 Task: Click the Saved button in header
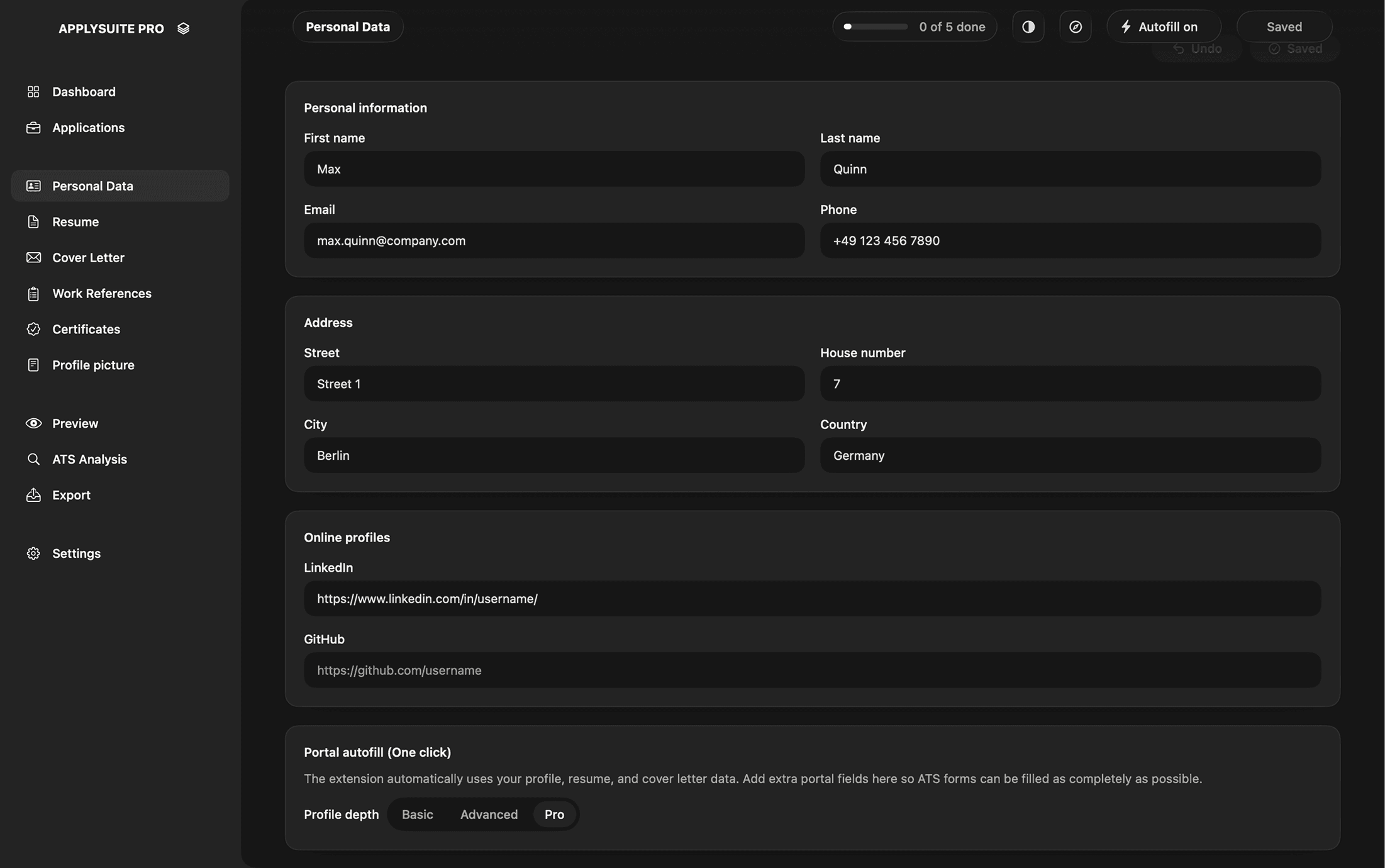pyautogui.click(x=1284, y=27)
